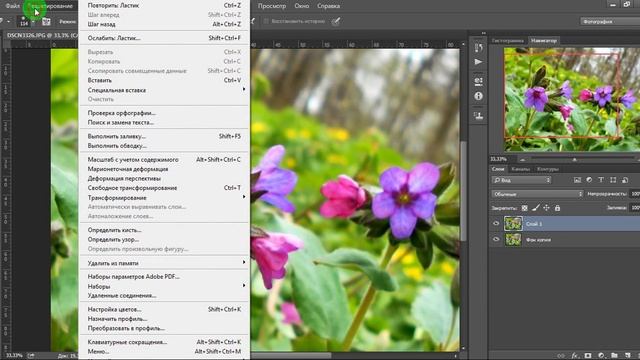Hide the Фон копия layer eye

(496, 240)
